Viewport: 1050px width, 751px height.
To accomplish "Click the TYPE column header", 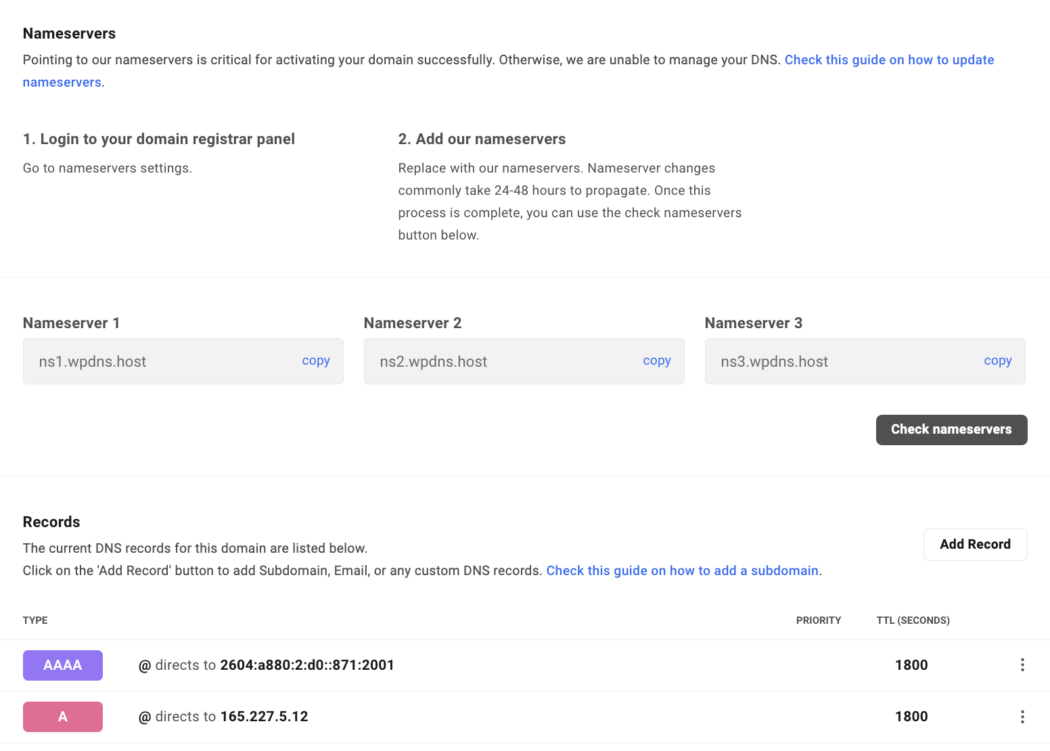I will click(x=35, y=620).
